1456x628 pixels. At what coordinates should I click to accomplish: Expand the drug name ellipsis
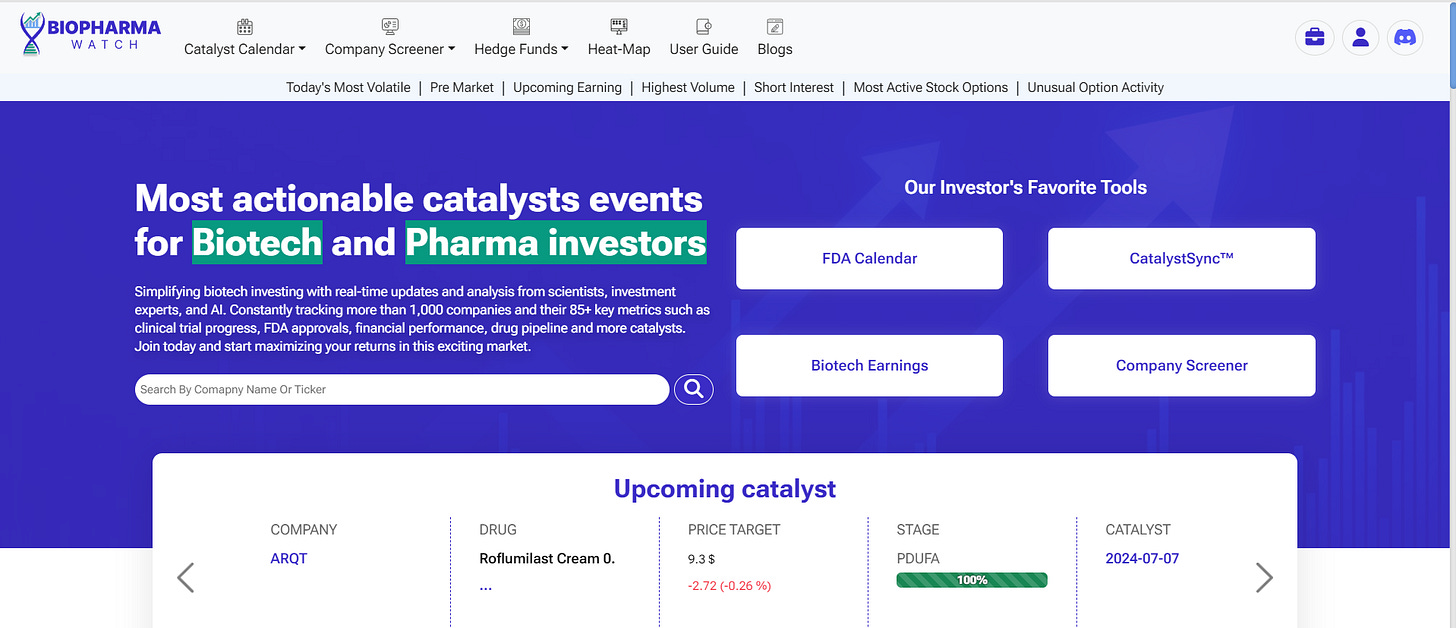point(486,586)
